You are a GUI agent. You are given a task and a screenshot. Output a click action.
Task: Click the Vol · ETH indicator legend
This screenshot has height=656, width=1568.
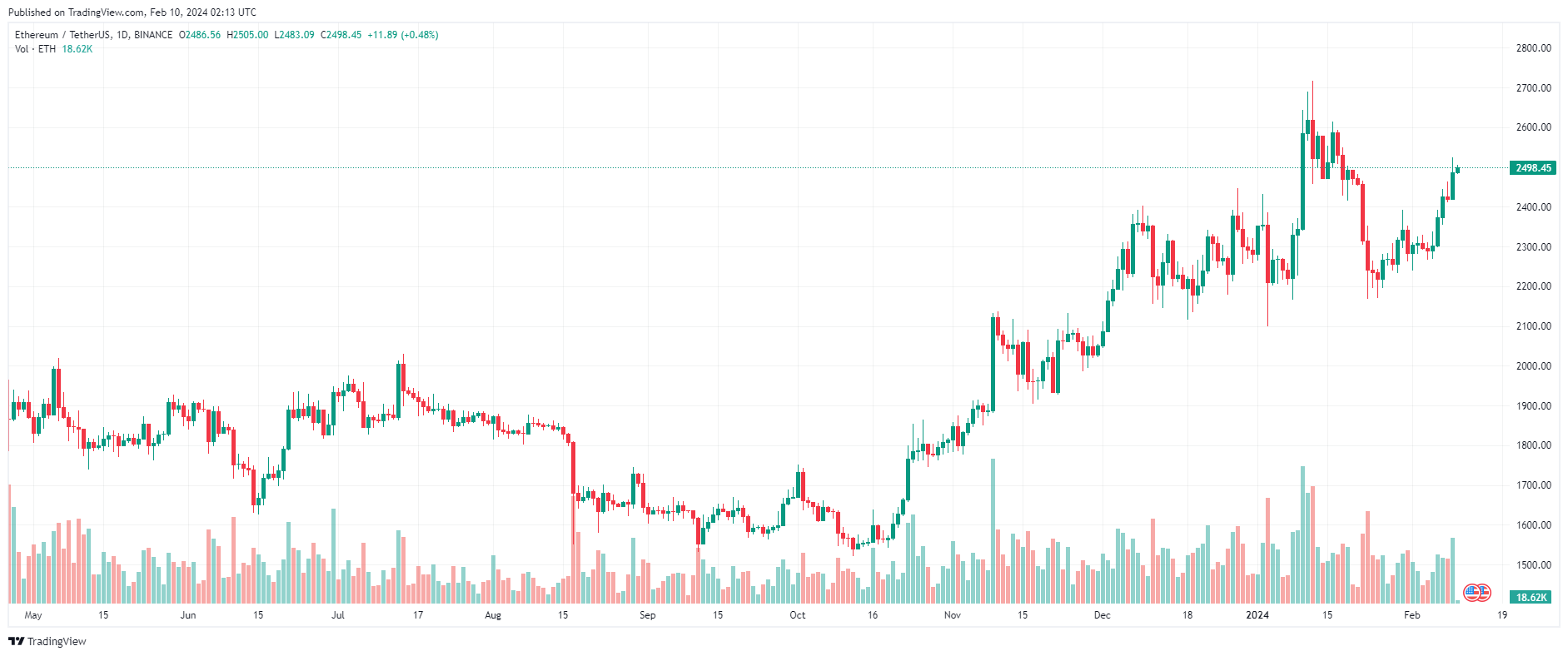[x=35, y=49]
